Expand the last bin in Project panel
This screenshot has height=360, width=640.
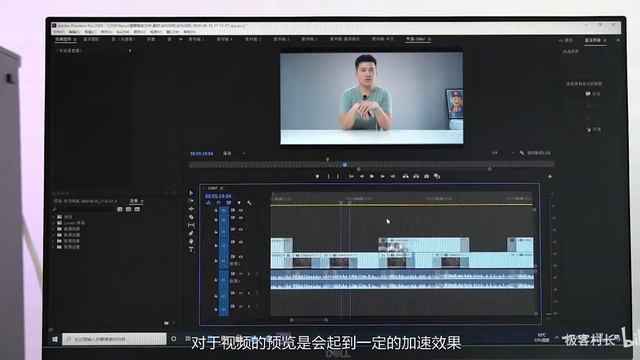pos(54,247)
